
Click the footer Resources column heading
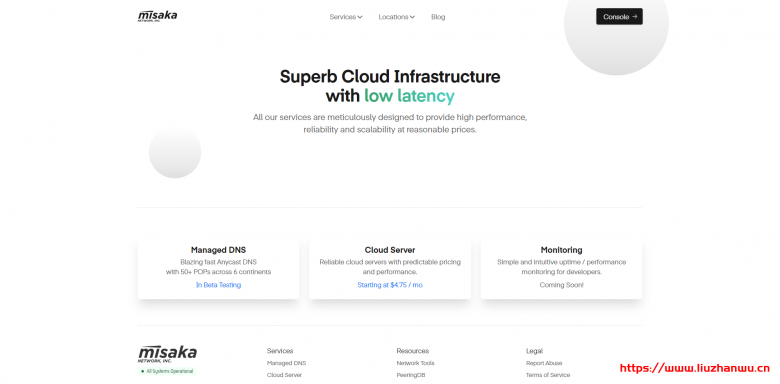[x=412, y=351]
